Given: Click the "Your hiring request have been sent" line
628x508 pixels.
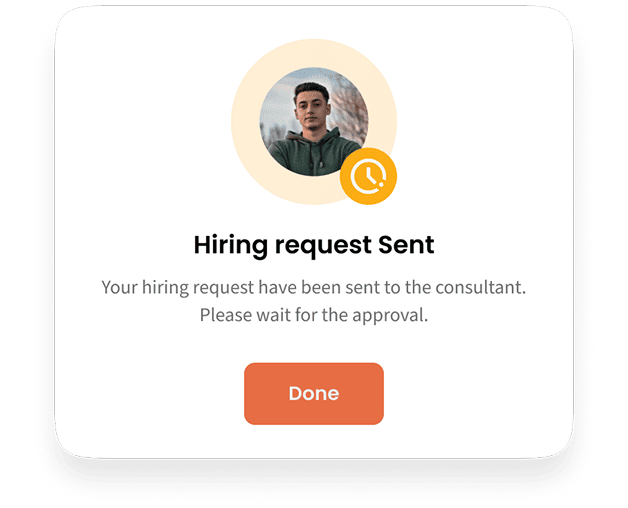Looking at the screenshot, I should pyautogui.click(x=314, y=288).
